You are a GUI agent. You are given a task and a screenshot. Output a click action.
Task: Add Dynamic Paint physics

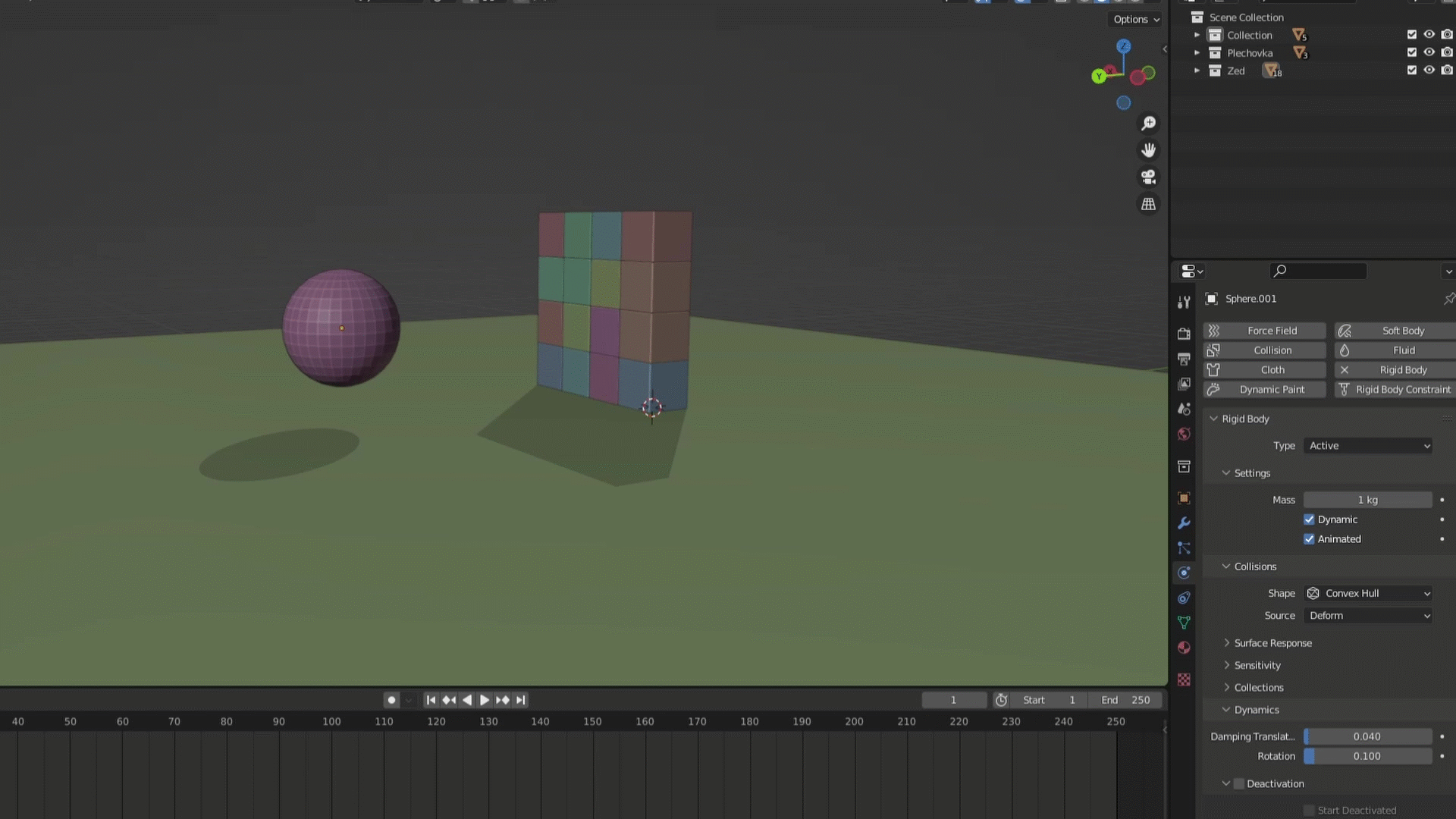pos(1265,390)
